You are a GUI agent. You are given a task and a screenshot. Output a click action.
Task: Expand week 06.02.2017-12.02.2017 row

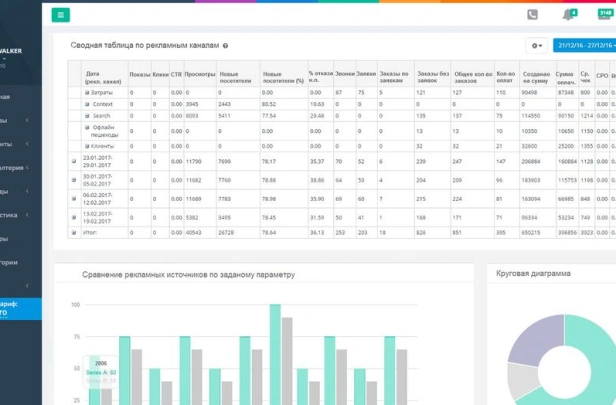[74, 199]
